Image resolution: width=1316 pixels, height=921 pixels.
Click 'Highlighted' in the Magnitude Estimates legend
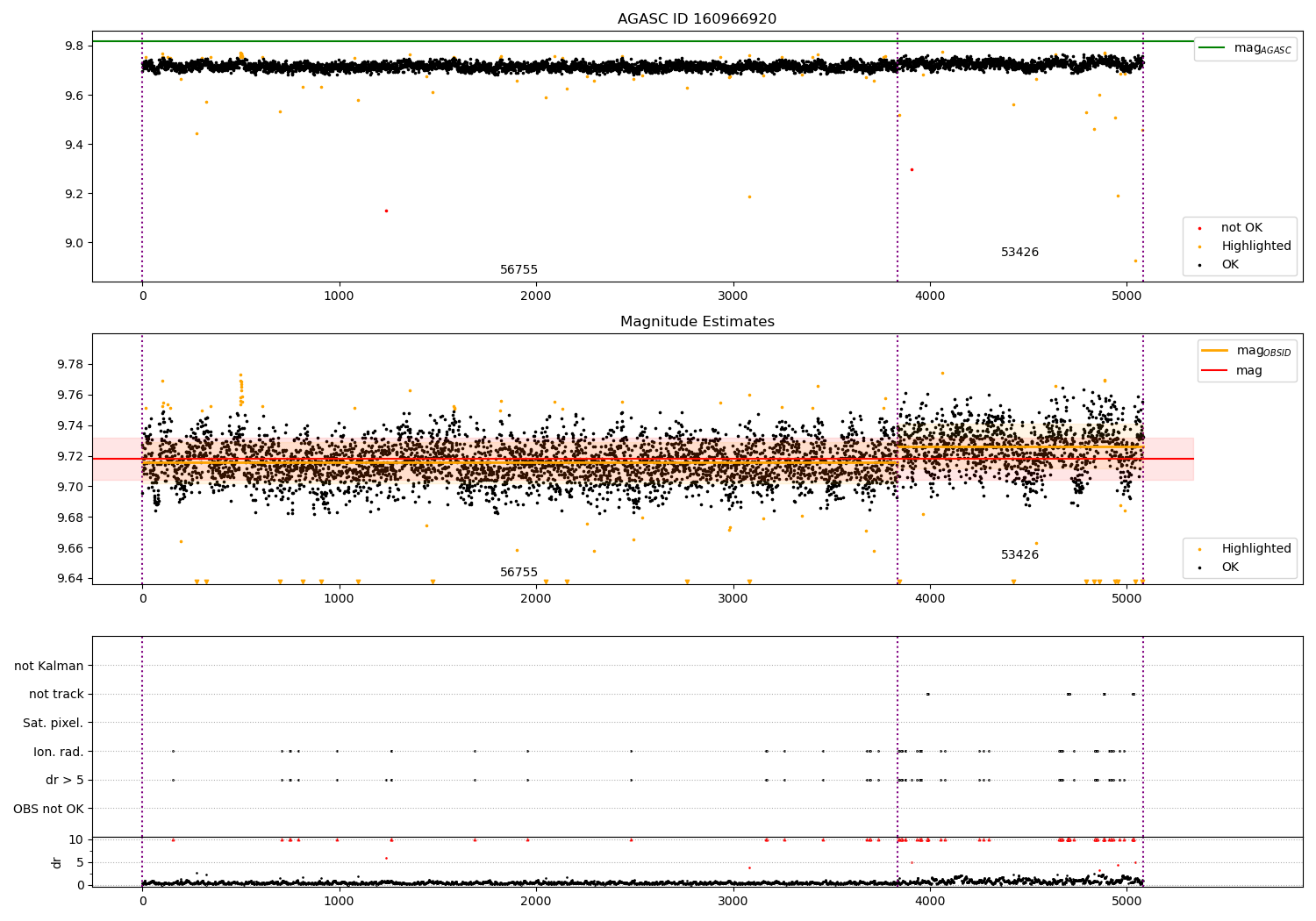(1255, 548)
